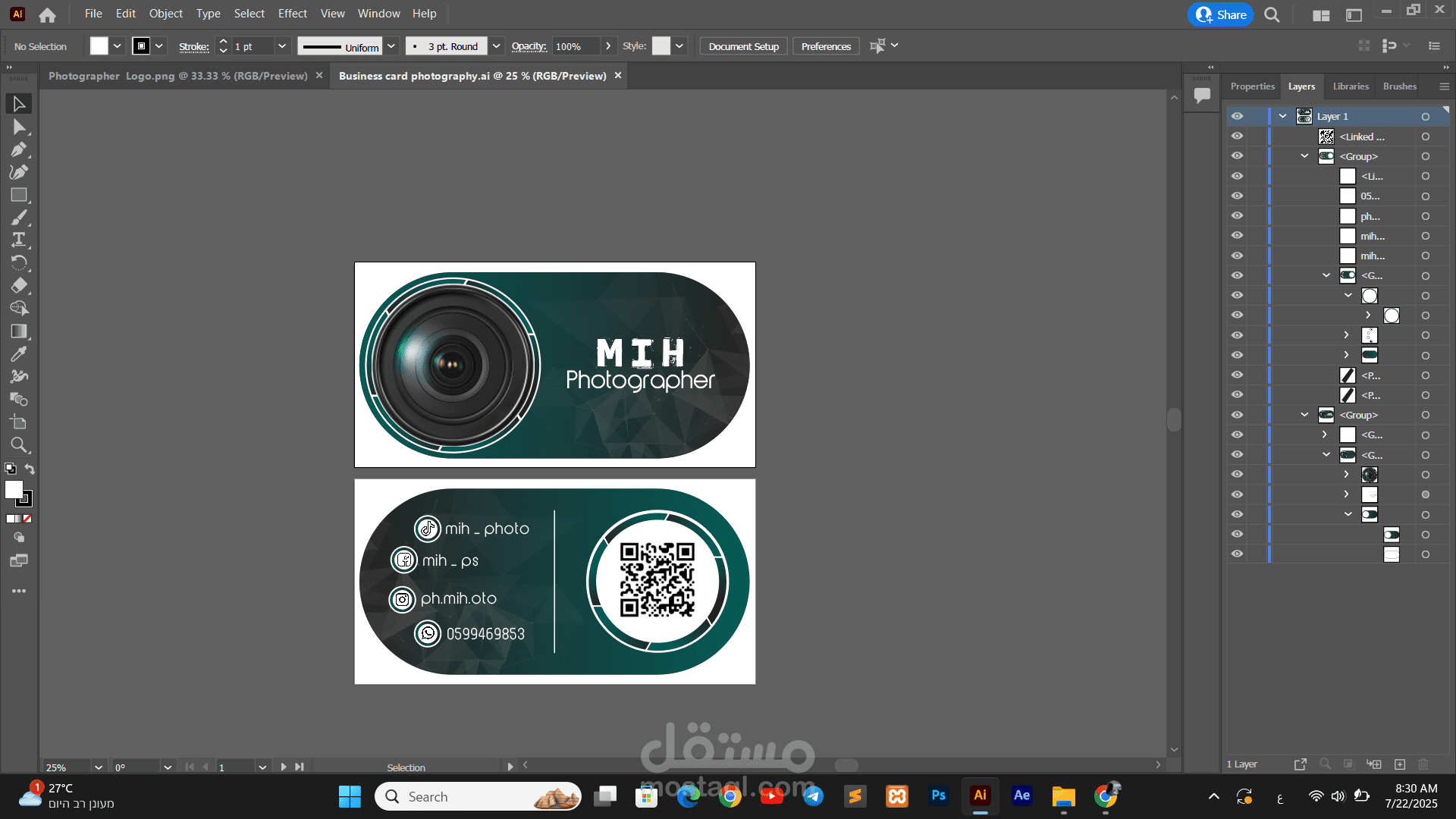Open Arrange Documents icon
The width and height of the screenshot is (1456, 819).
[x=1321, y=14]
